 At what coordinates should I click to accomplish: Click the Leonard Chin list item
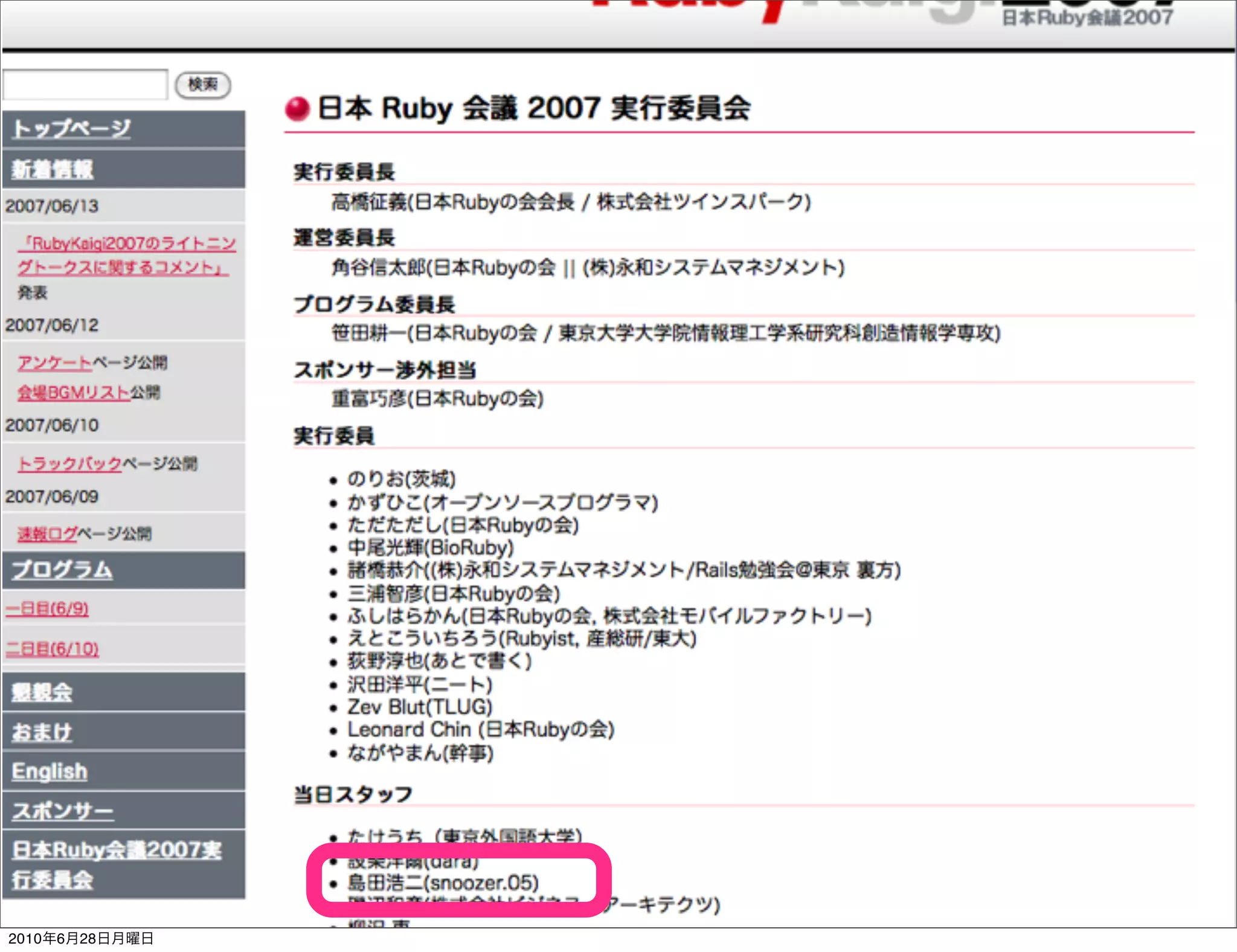[x=481, y=730]
